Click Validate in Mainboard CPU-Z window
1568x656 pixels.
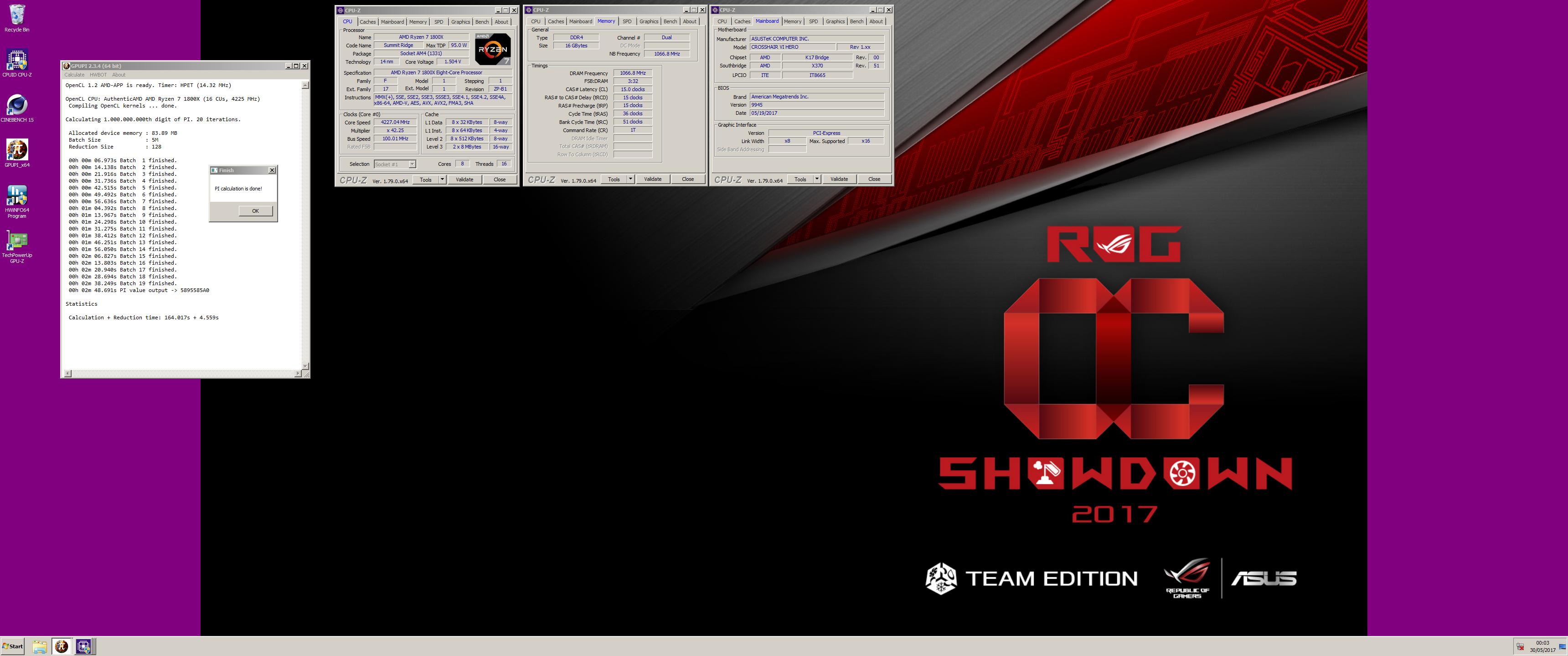839,179
